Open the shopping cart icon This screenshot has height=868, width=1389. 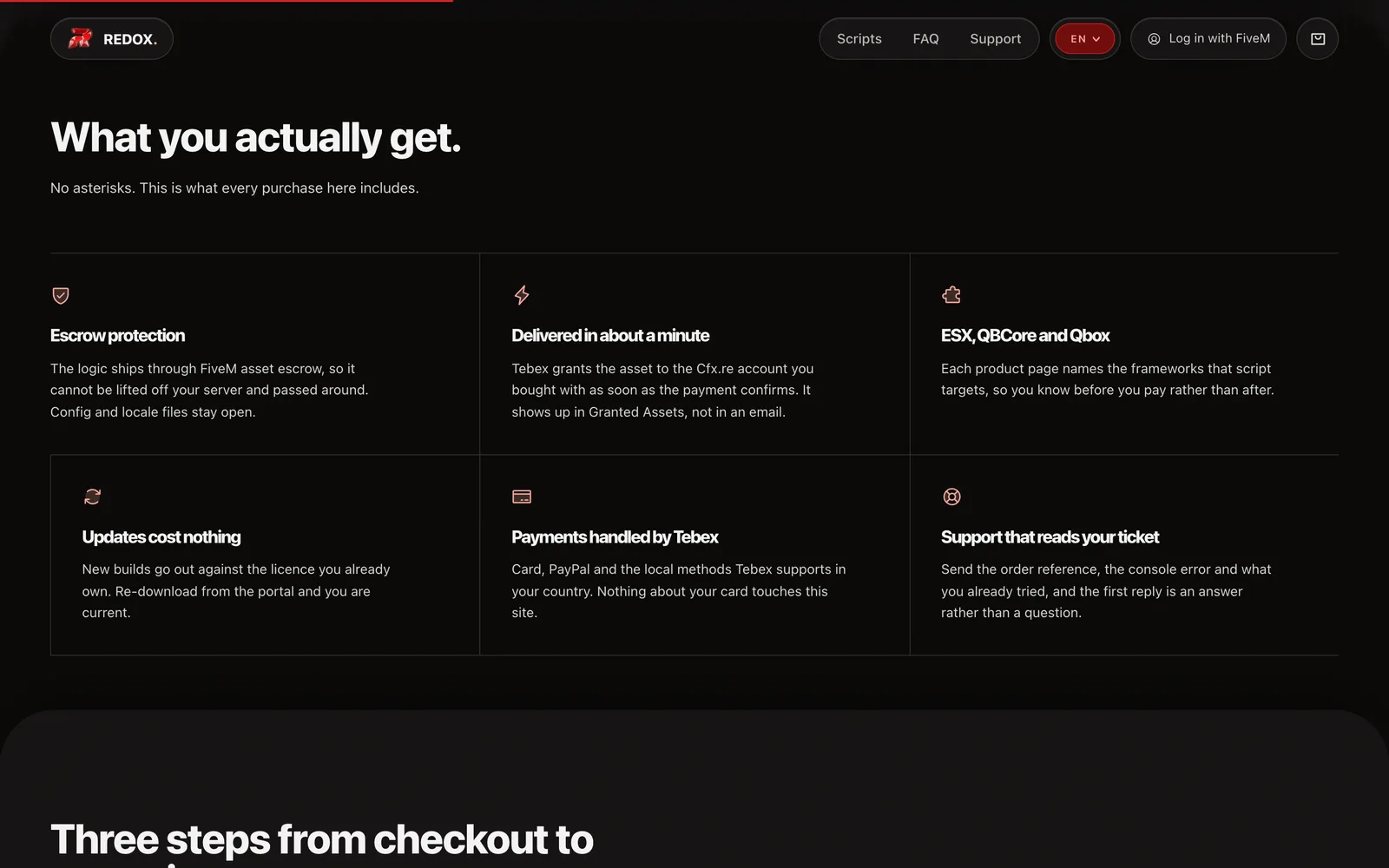tap(1317, 39)
